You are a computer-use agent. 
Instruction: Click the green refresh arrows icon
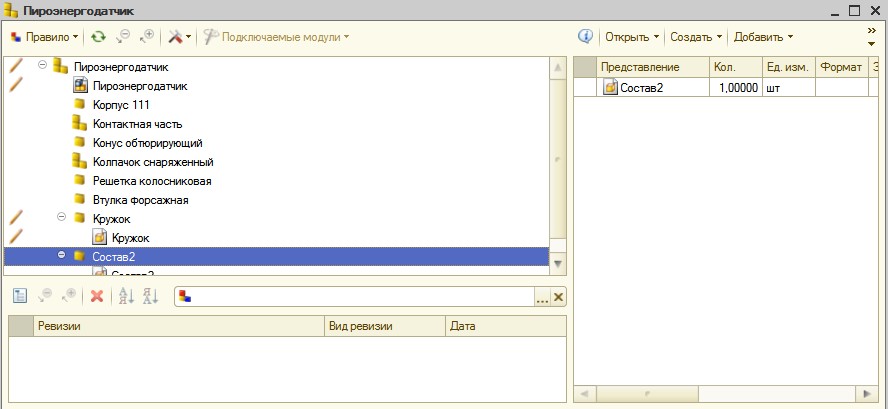click(x=98, y=37)
